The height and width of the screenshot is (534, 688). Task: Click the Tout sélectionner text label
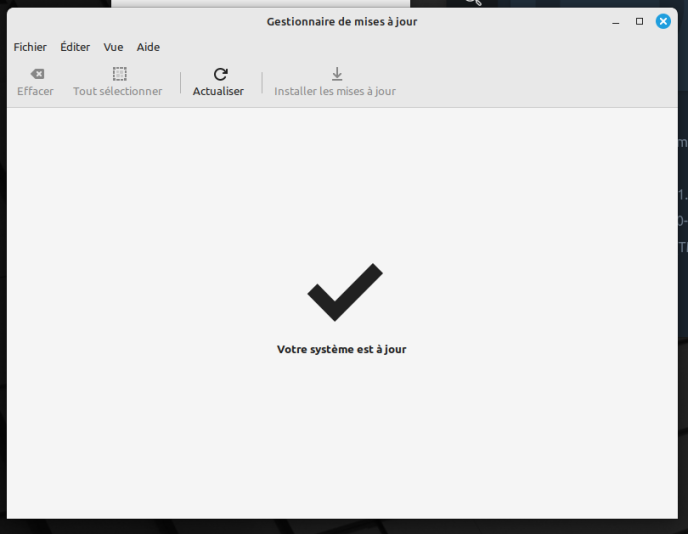117,91
